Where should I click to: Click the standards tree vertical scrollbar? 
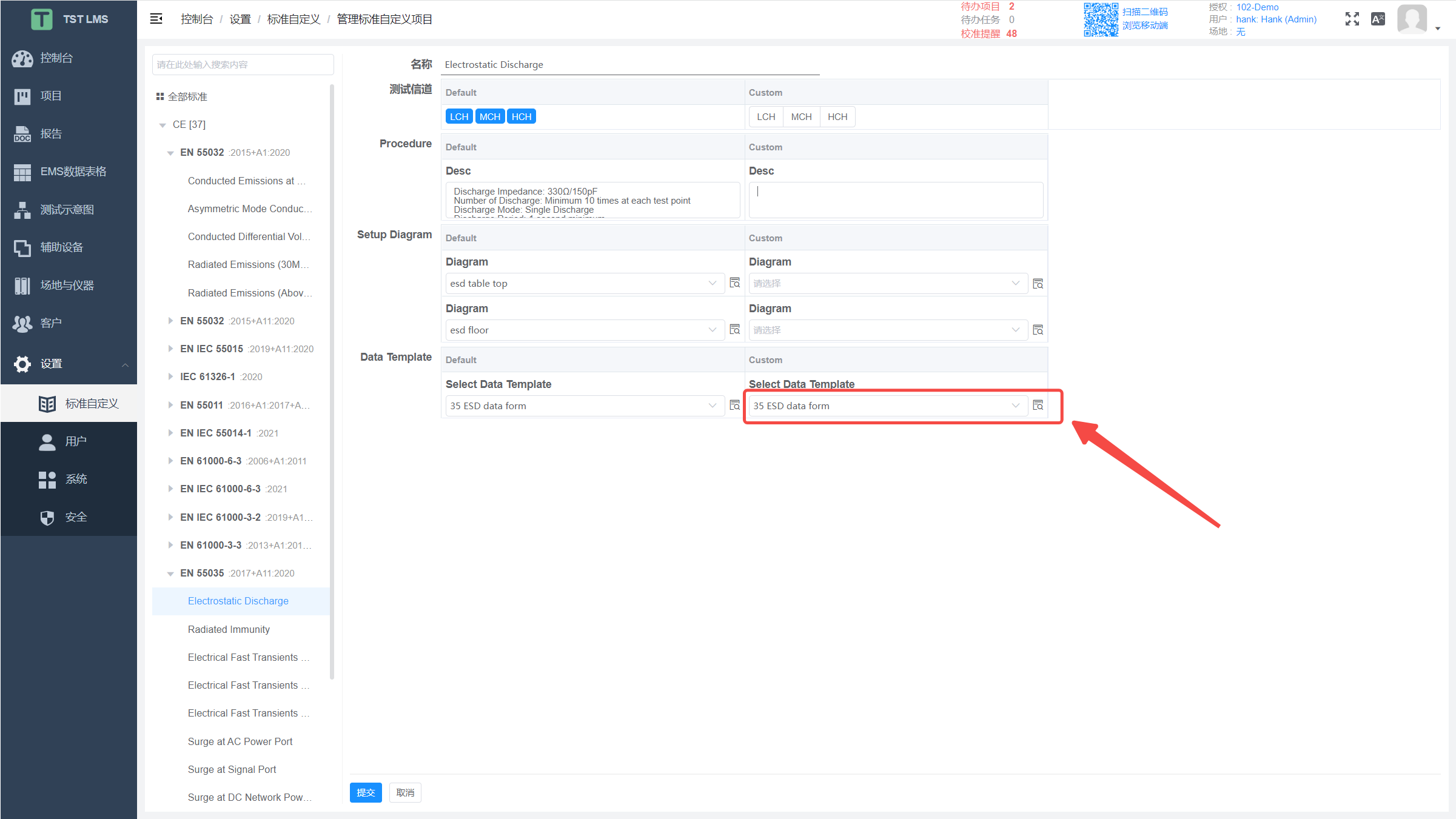tap(332, 382)
